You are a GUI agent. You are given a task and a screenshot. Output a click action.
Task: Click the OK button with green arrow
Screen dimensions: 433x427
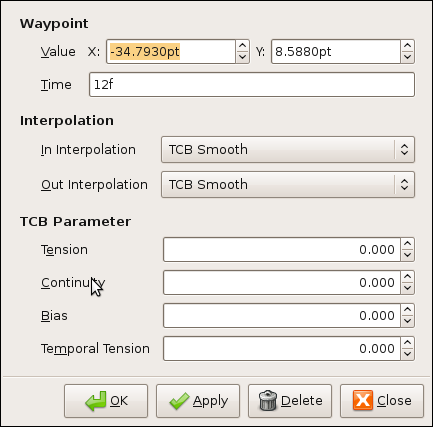[106, 401]
